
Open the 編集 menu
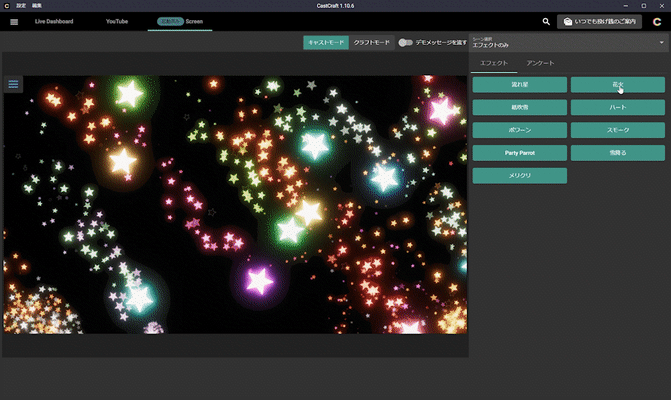pyautogui.click(x=37, y=6)
